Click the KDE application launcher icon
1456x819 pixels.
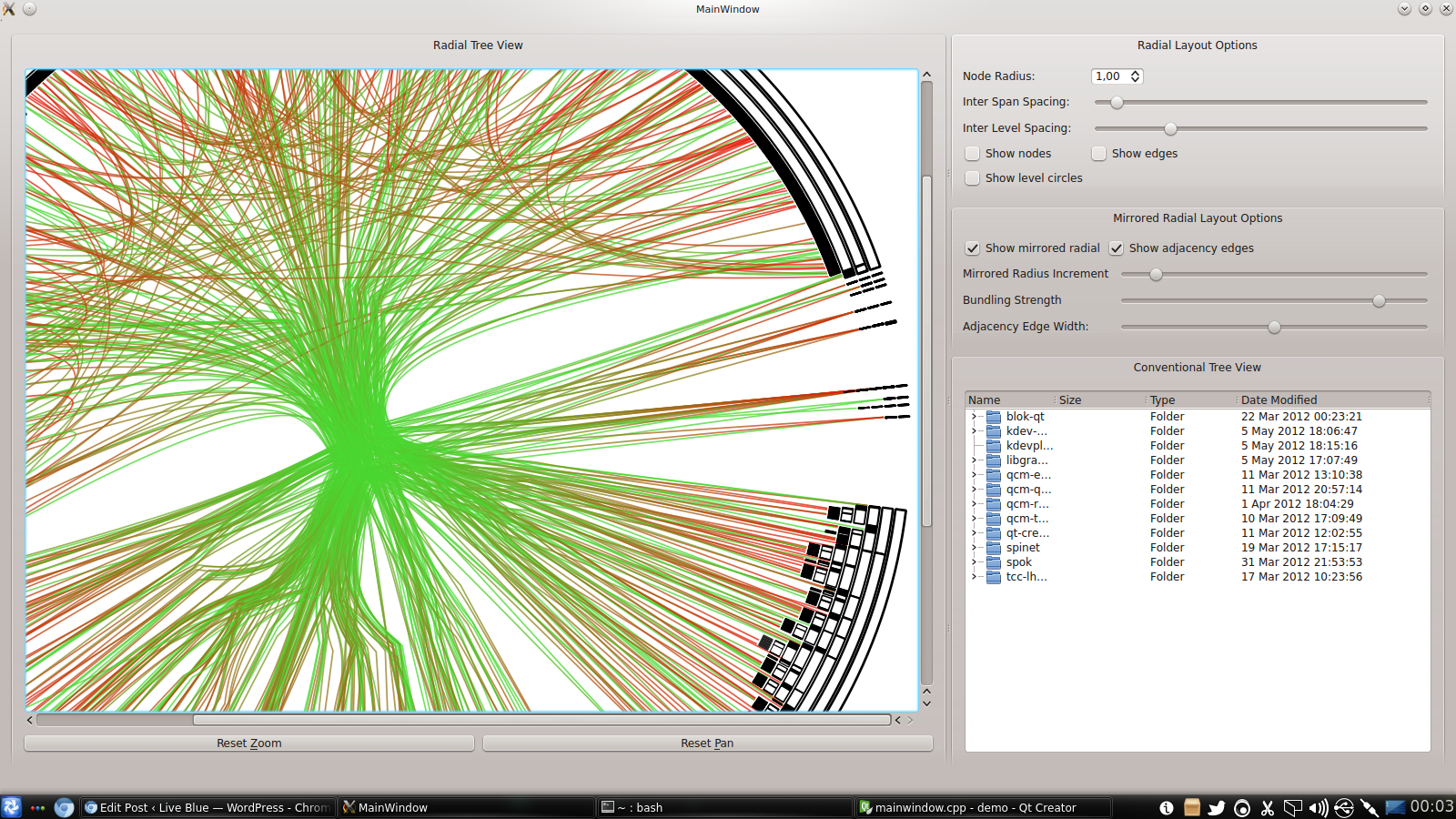12,807
